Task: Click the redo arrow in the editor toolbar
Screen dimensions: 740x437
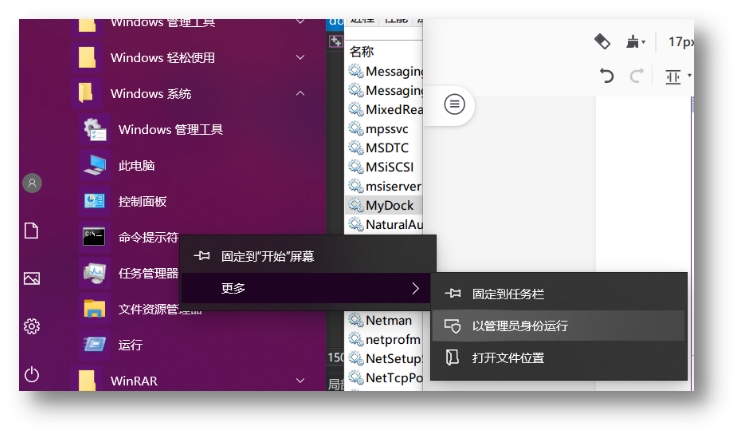Action: click(x=636, y=76)
